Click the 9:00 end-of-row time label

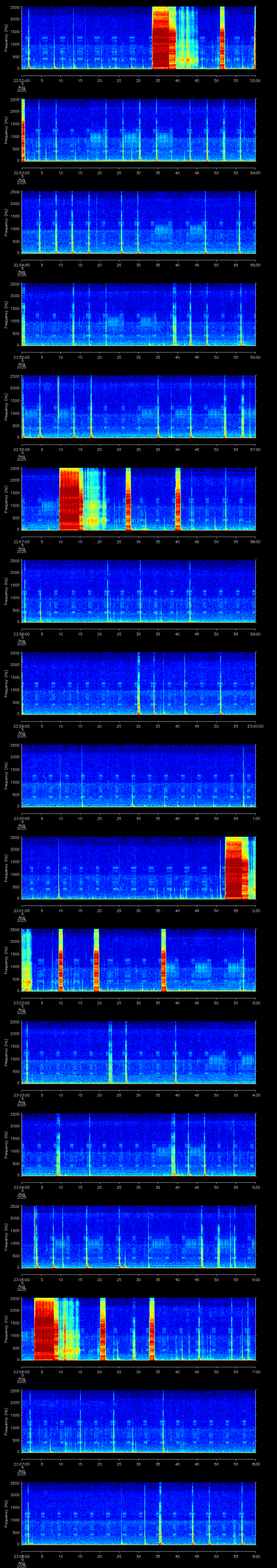click(256, 1556)
